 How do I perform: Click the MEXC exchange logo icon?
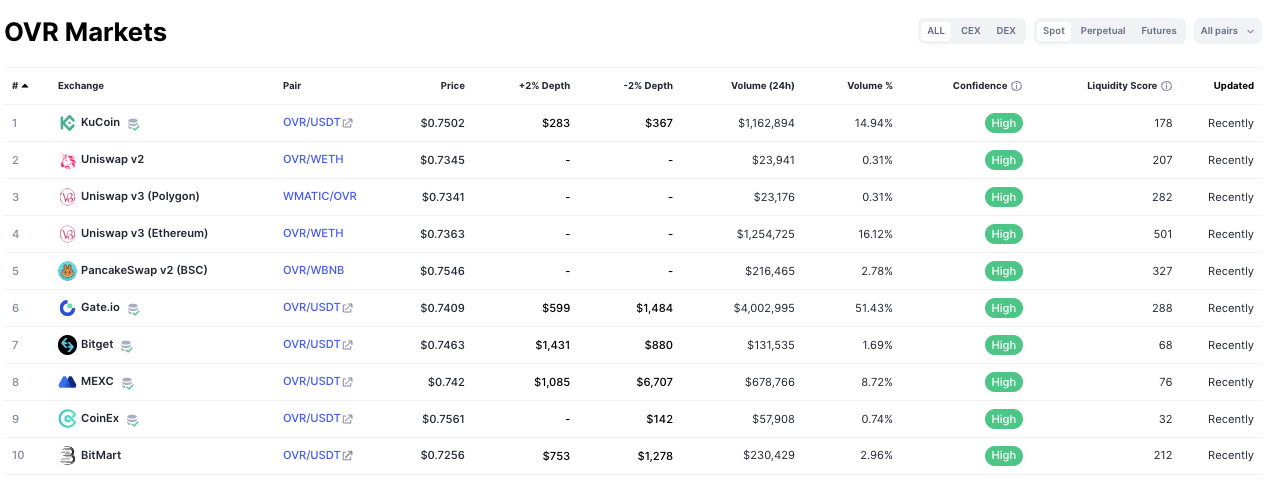coord(67,382)
